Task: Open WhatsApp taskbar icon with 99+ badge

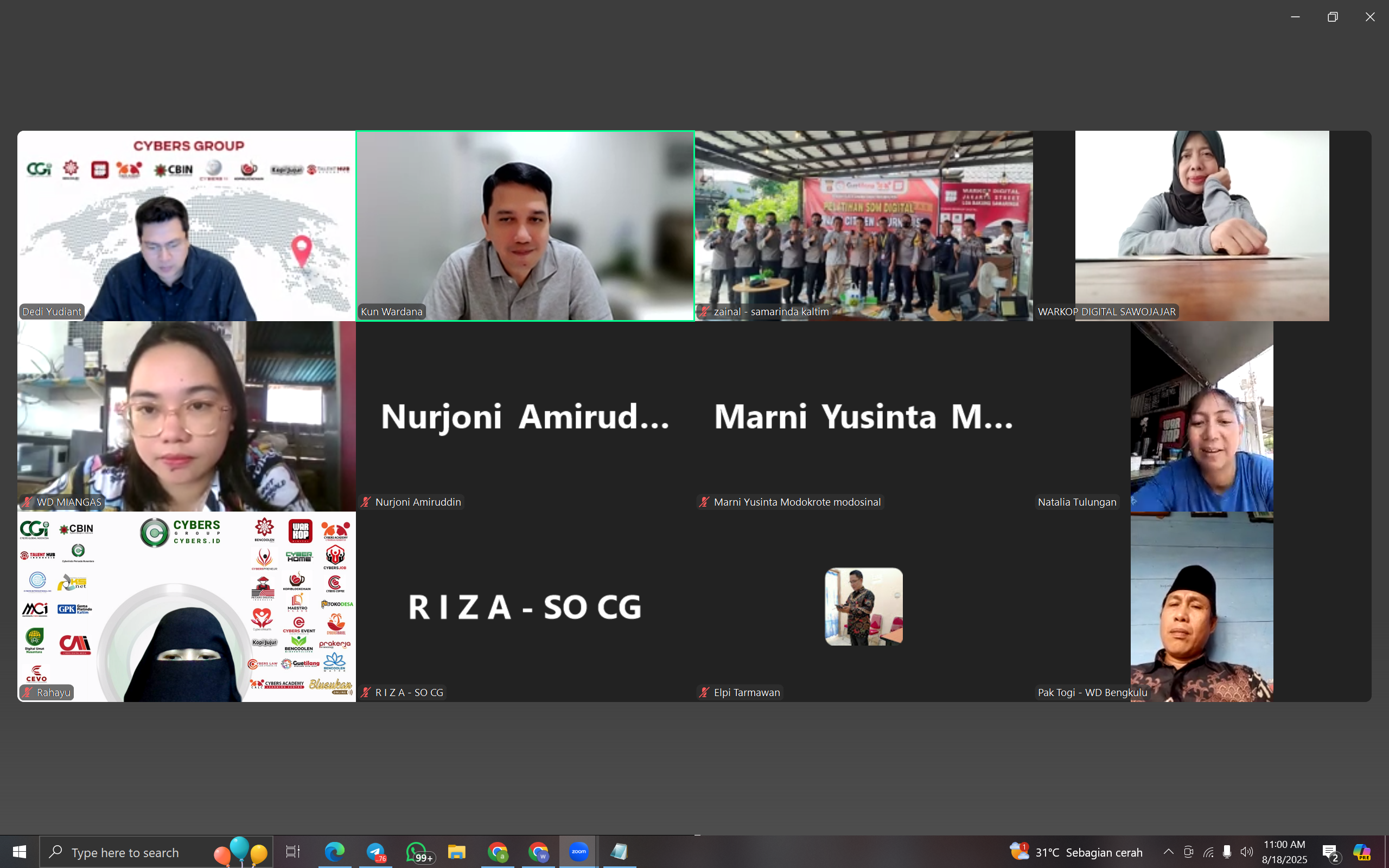Action: [x=417, y=852]
